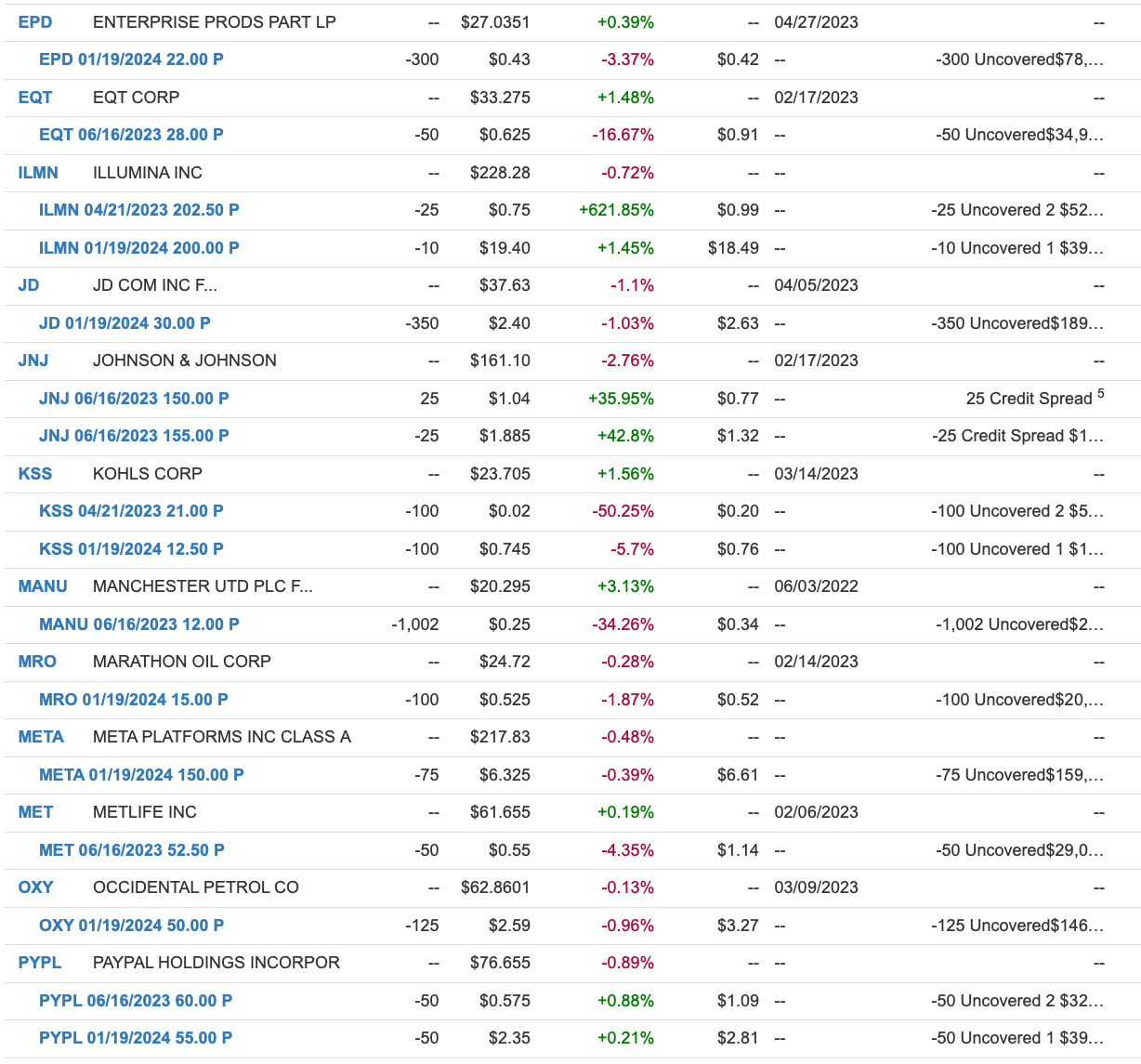Open JNJ 06/16/2023 155.00 P option
Viewport: 1141px width, 1064px height.
[x=134, y=436]
